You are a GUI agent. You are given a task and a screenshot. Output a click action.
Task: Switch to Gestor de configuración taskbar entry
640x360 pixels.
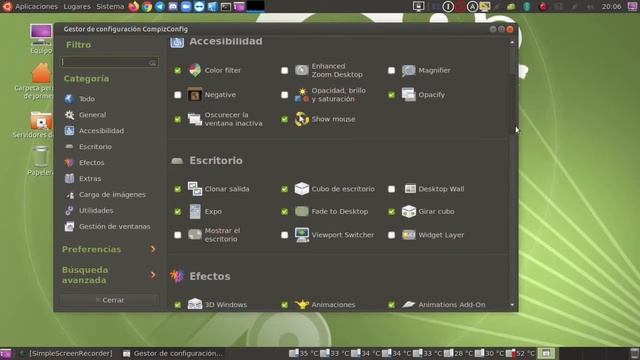pyautogui.click(x=173, y=353)
